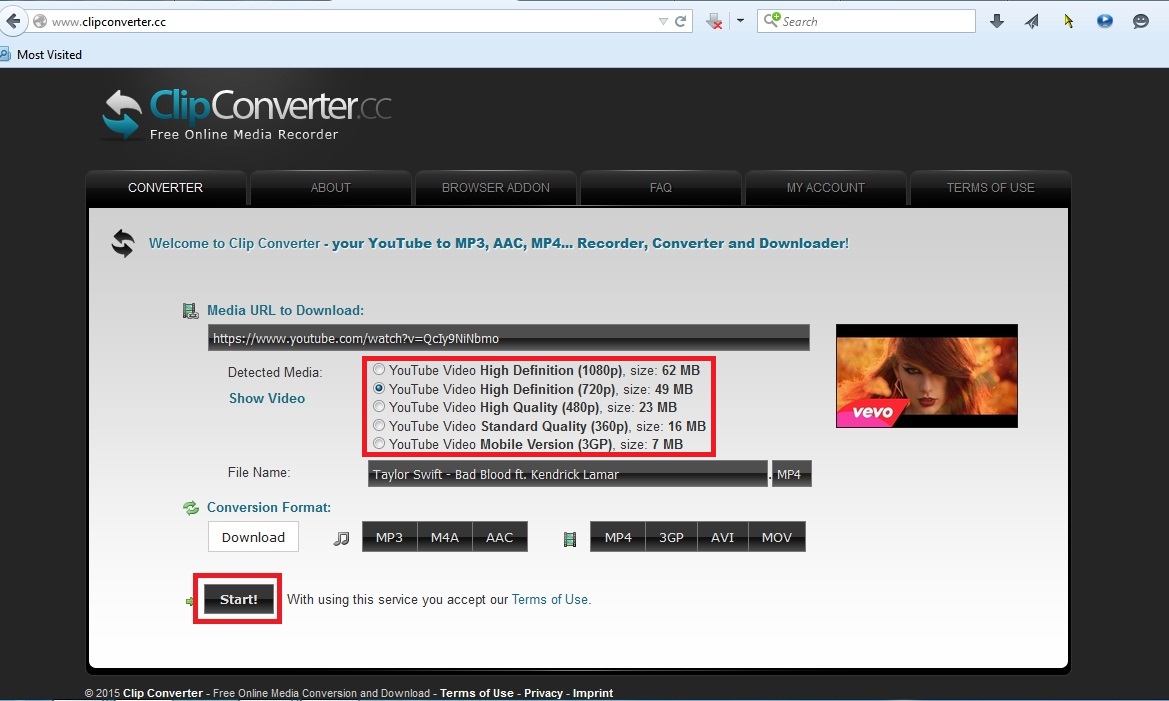The width and height of the screenshot is (1169, 701).
Task: Click the .MP4 extension box
Action: pyautogui.click(x=791, y=474)
